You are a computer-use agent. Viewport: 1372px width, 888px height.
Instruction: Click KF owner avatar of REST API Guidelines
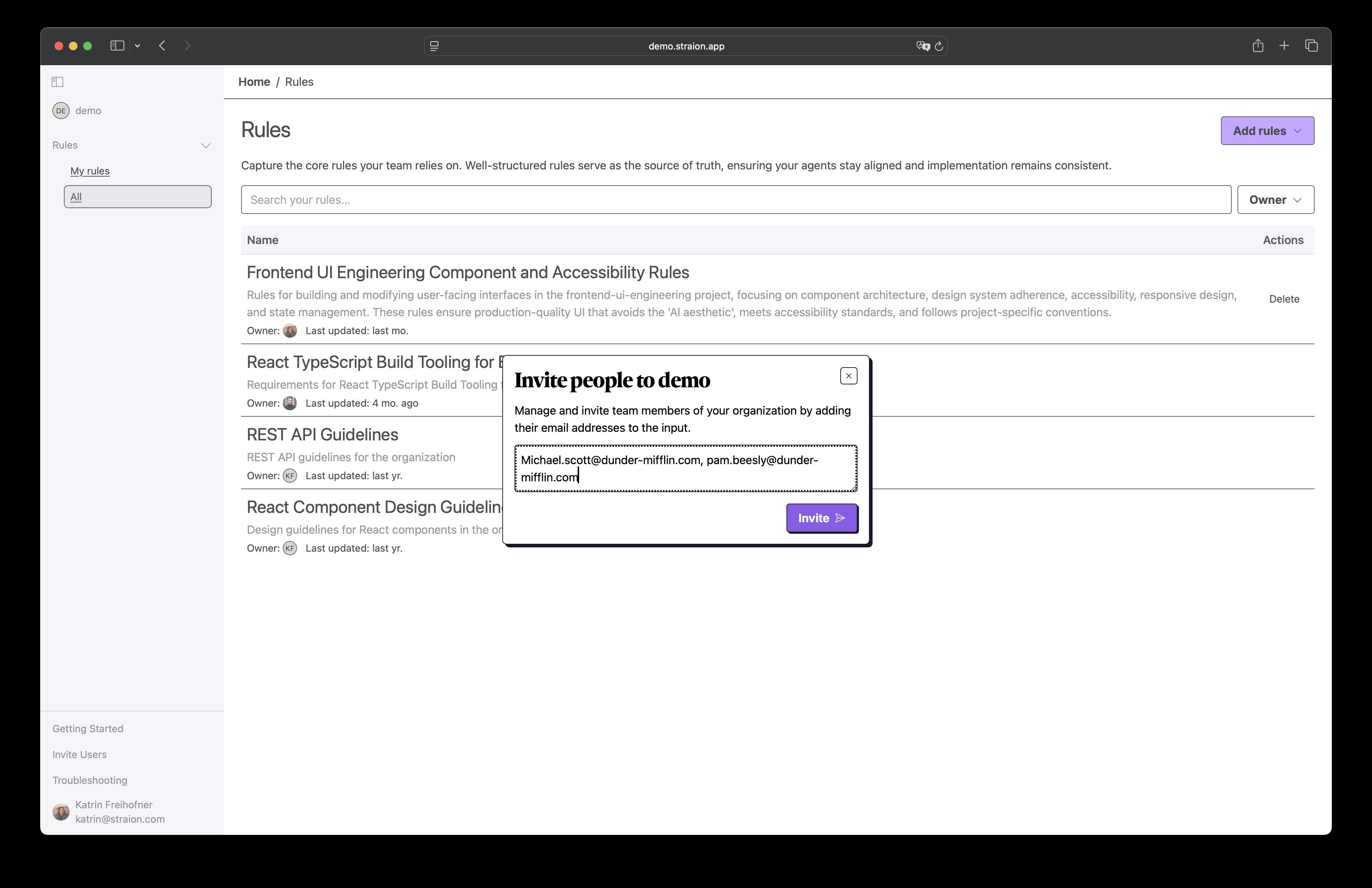(290, 476)
